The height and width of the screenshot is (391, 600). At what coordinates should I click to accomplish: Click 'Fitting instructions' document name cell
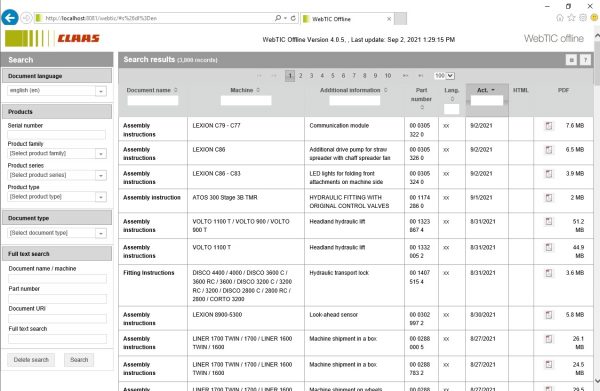pos(153,285)
